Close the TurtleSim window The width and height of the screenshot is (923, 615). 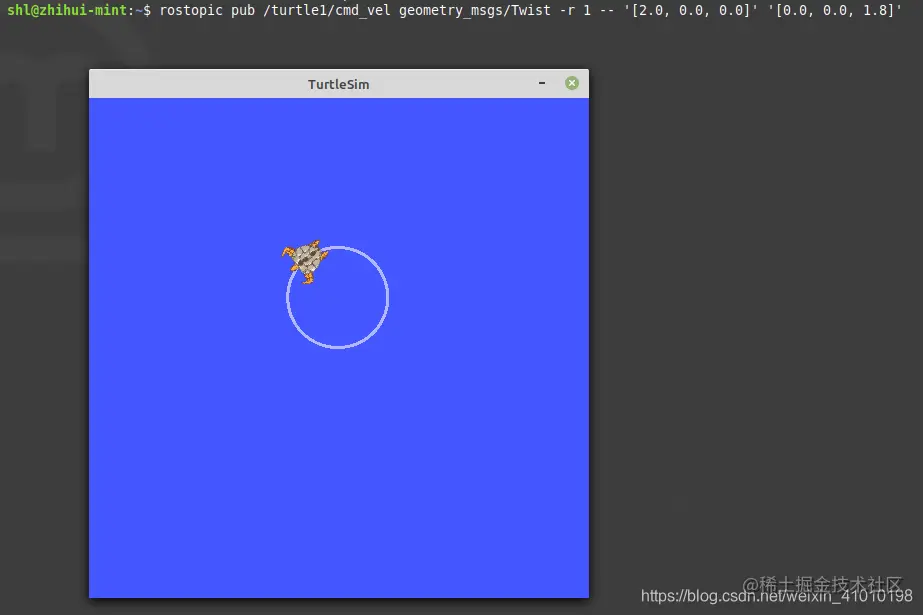coord(572,83)
